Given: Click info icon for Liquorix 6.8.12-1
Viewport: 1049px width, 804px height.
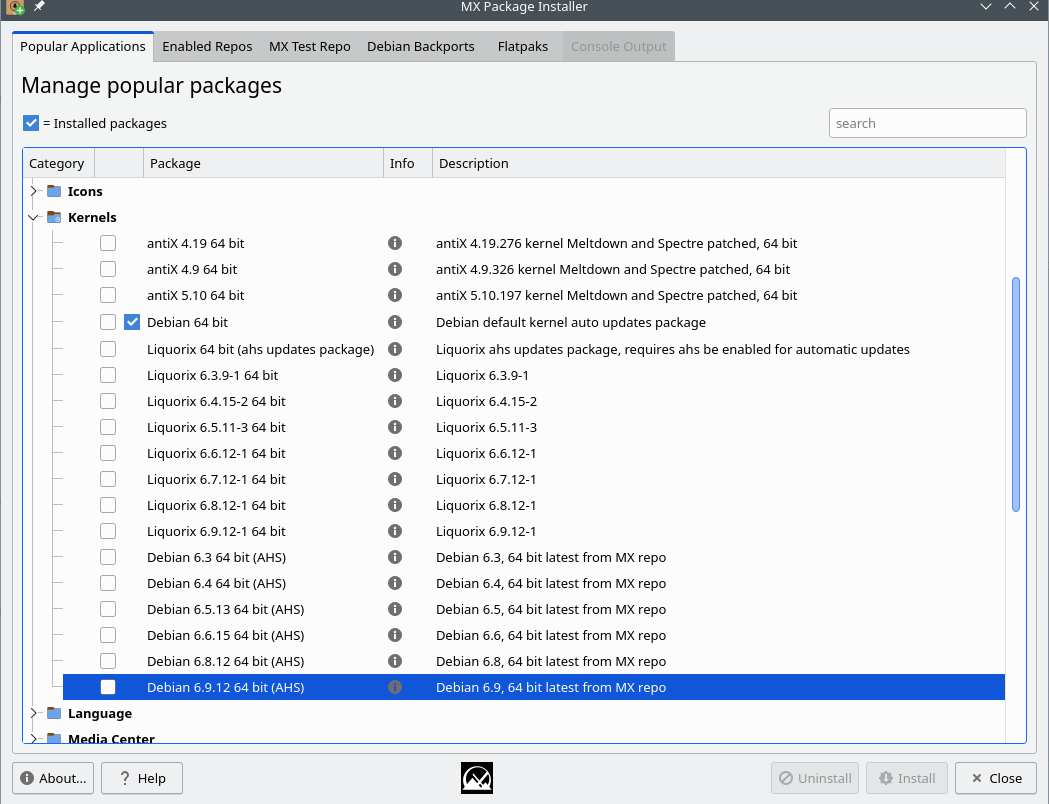Looking at the screenshot, I should pyautogui.click(x=395, y=505).
